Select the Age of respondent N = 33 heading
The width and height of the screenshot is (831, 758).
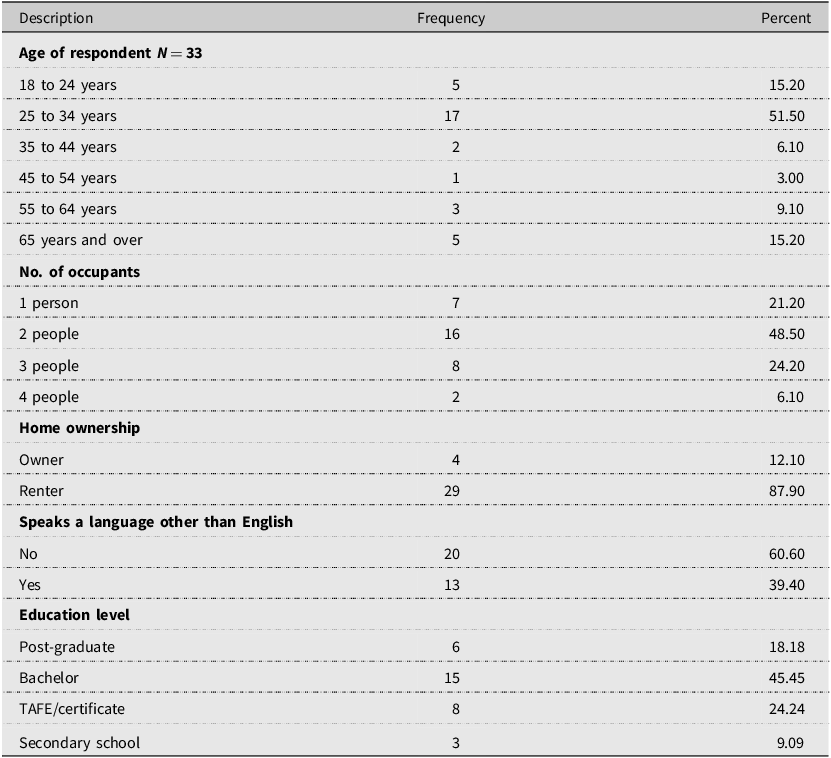(111, 53)
